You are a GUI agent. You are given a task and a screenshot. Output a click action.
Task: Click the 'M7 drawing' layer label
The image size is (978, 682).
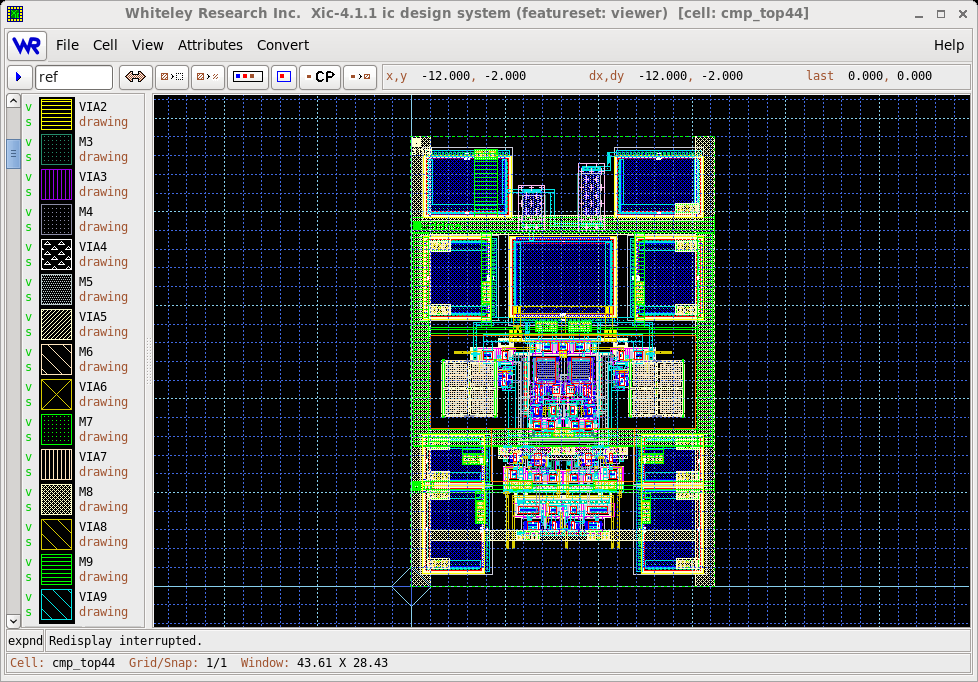103,429
